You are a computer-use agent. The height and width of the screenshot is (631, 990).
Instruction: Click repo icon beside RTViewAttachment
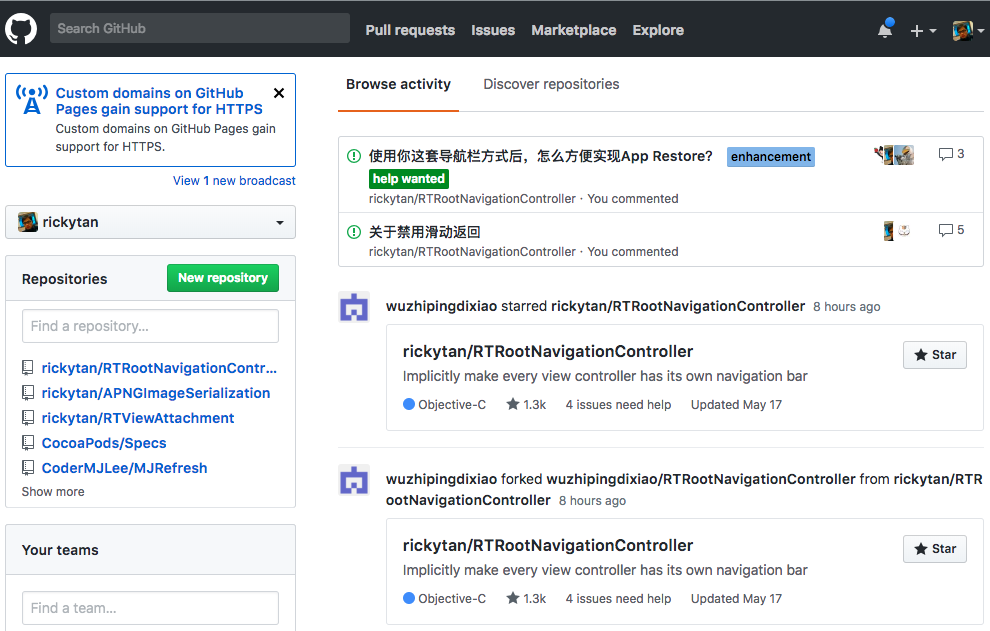point(28,418)
